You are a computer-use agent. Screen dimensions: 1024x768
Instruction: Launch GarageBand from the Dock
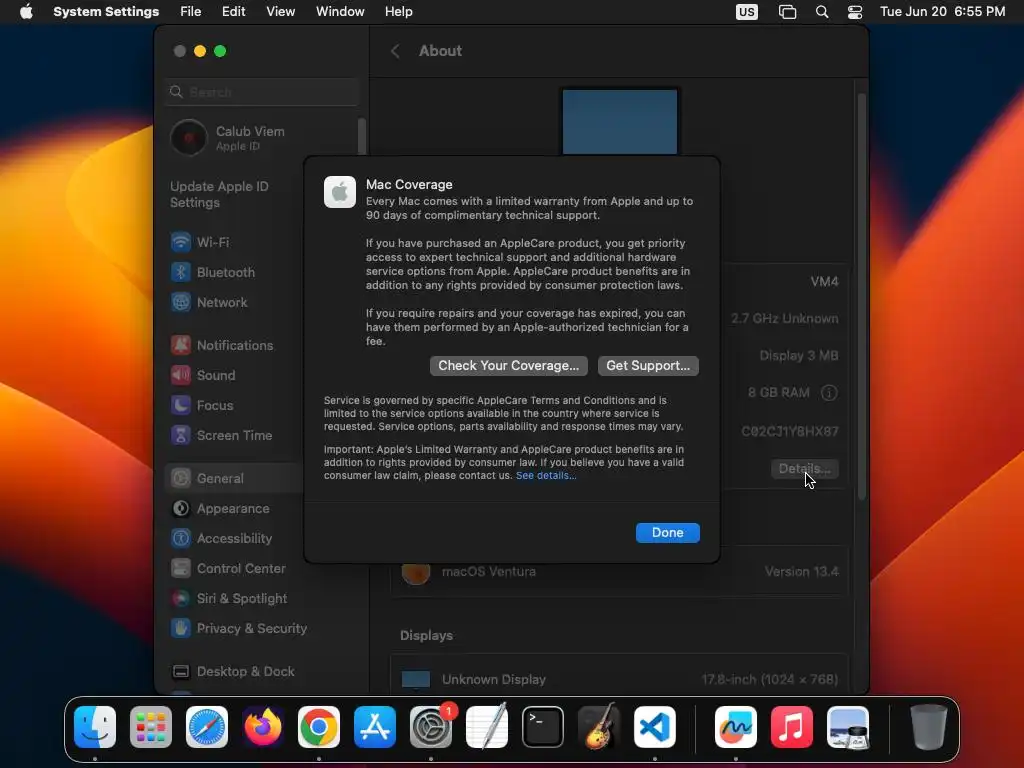599,727
